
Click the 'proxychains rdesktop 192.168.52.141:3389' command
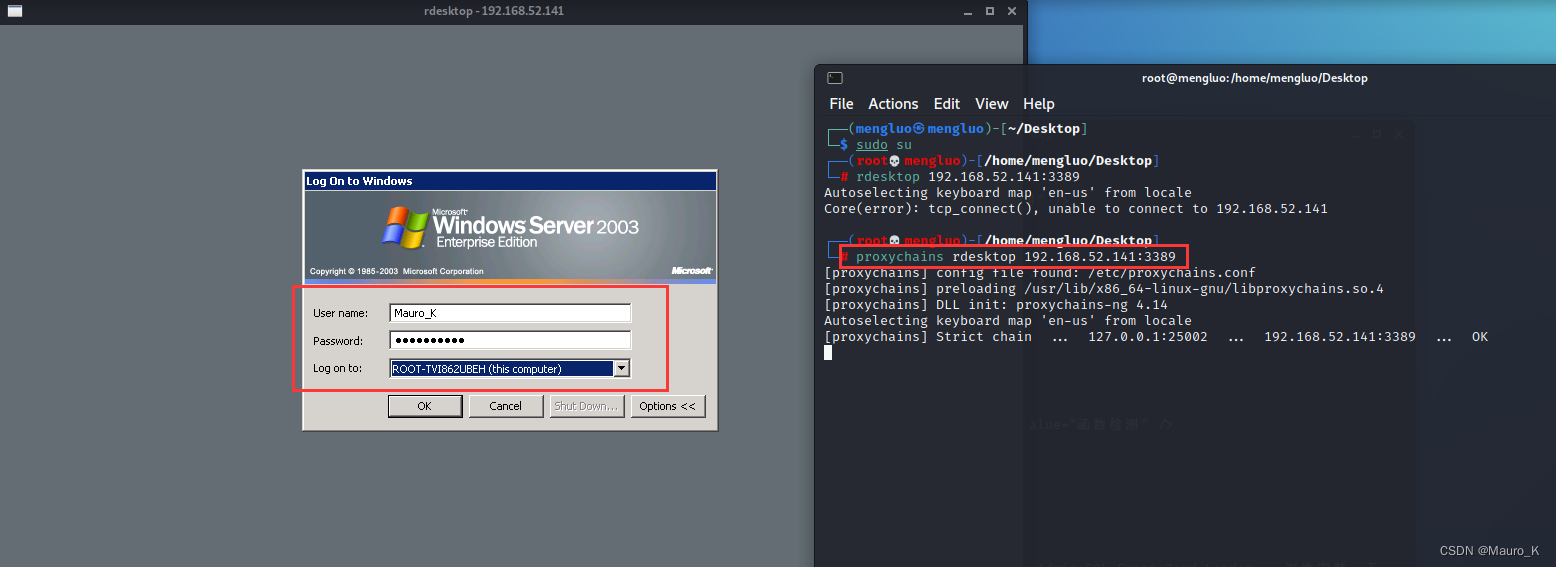(x=1016, y=257)
